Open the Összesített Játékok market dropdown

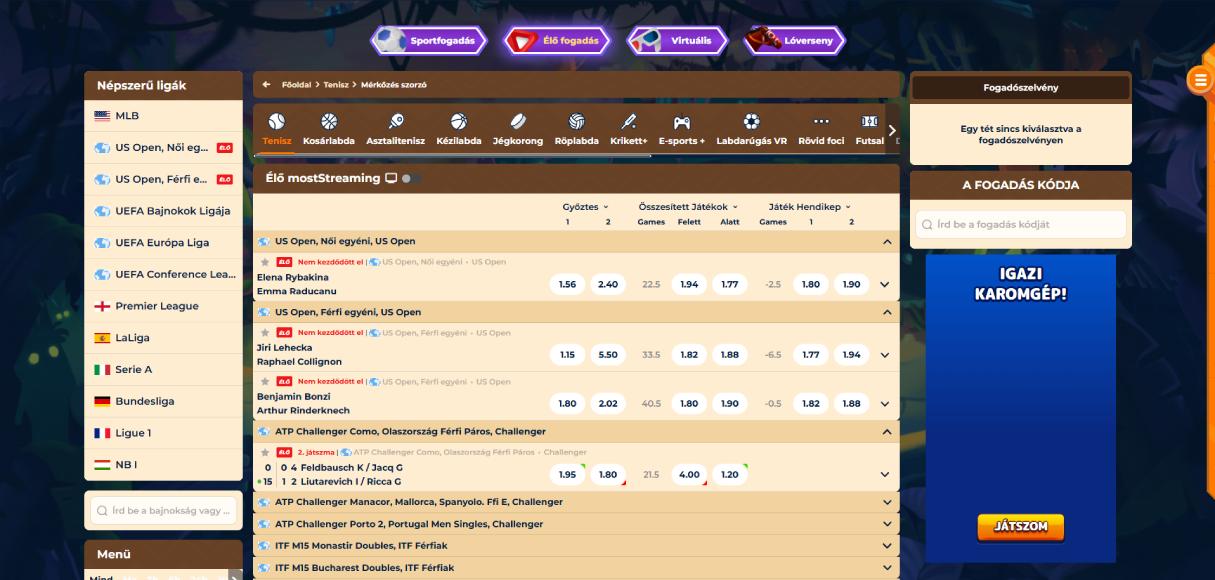pos(689,207)
